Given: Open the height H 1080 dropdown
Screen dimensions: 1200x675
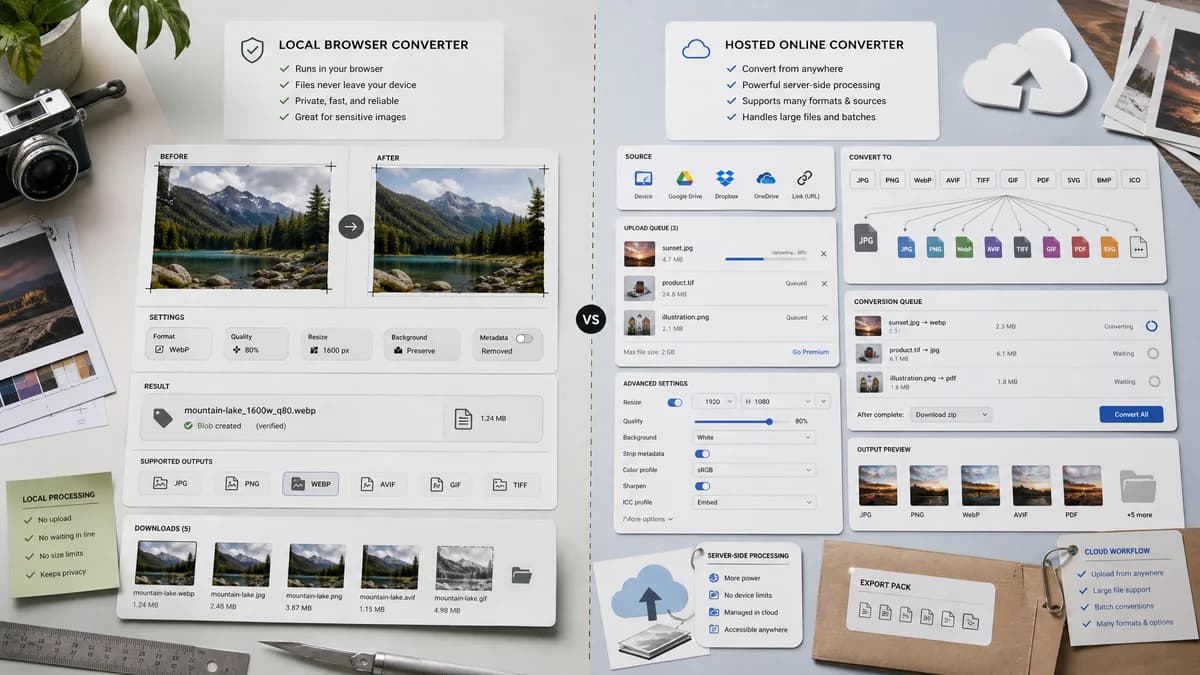Looking at the screenshot, I should (777, 401).
